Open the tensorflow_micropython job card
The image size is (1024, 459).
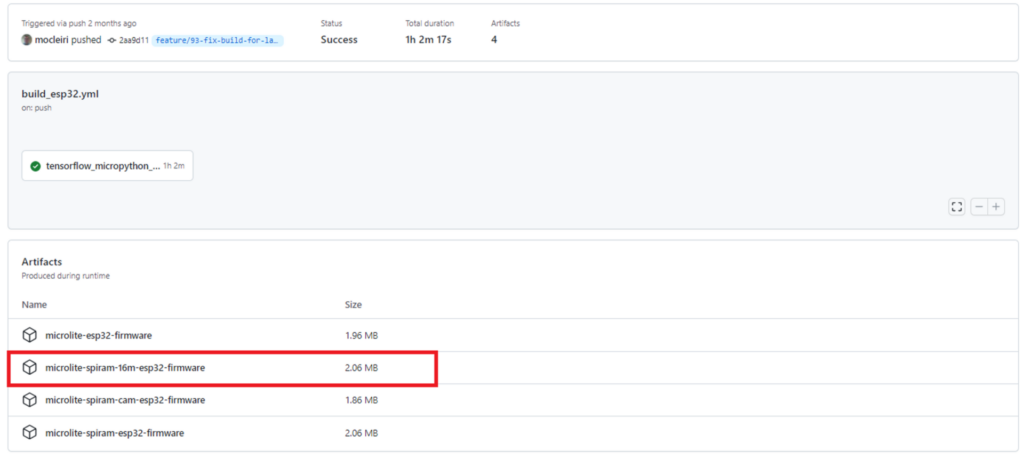click(107, 166)
